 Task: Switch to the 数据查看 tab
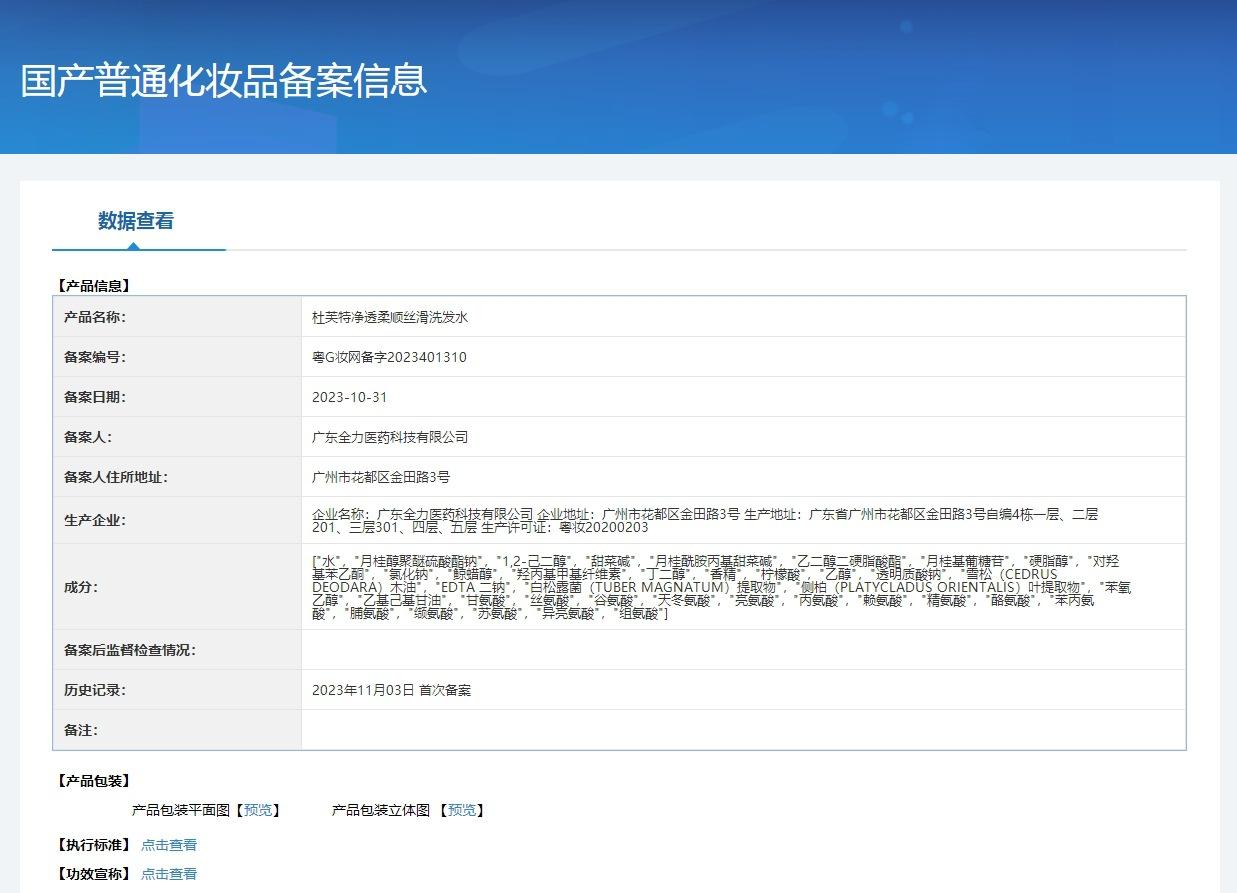coord(136,221)
